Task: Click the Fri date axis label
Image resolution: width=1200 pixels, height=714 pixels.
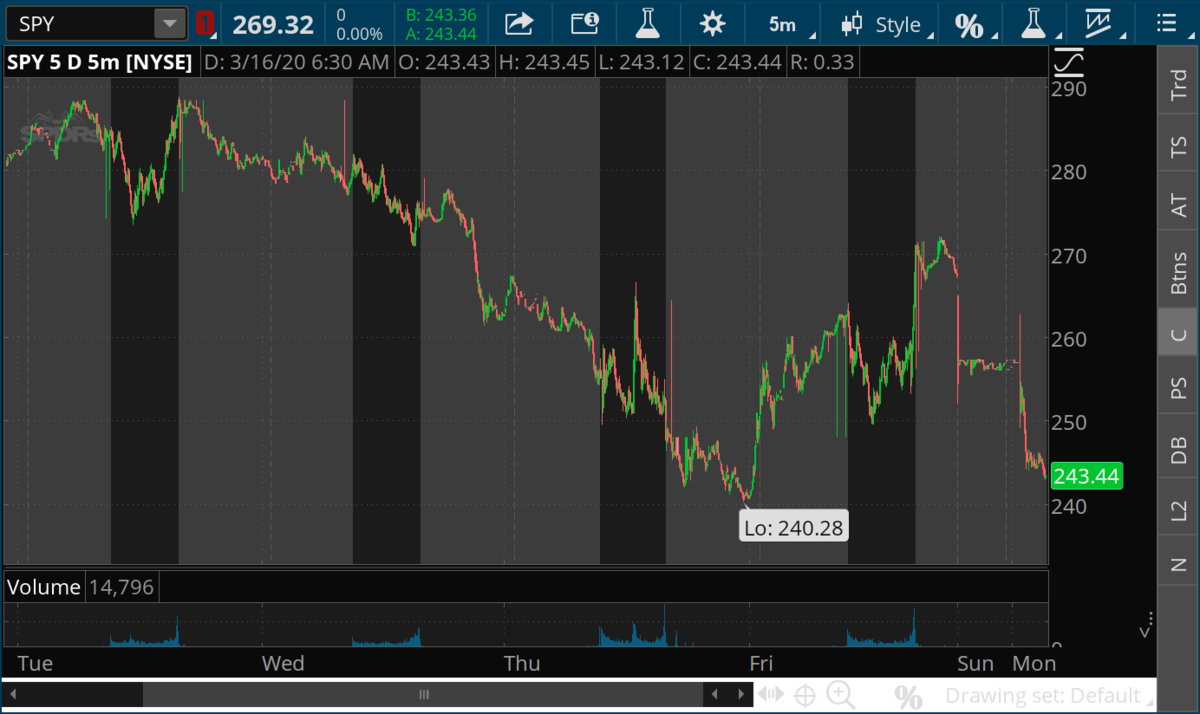Action: click(x=761, y=664)
